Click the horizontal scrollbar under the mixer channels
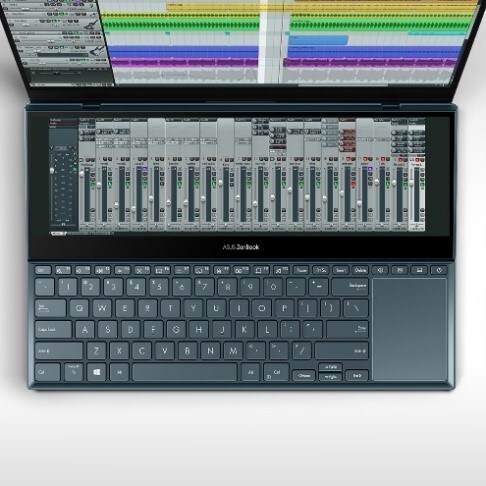The width and height of the screenshot is (486, 486). click(82, 234)
